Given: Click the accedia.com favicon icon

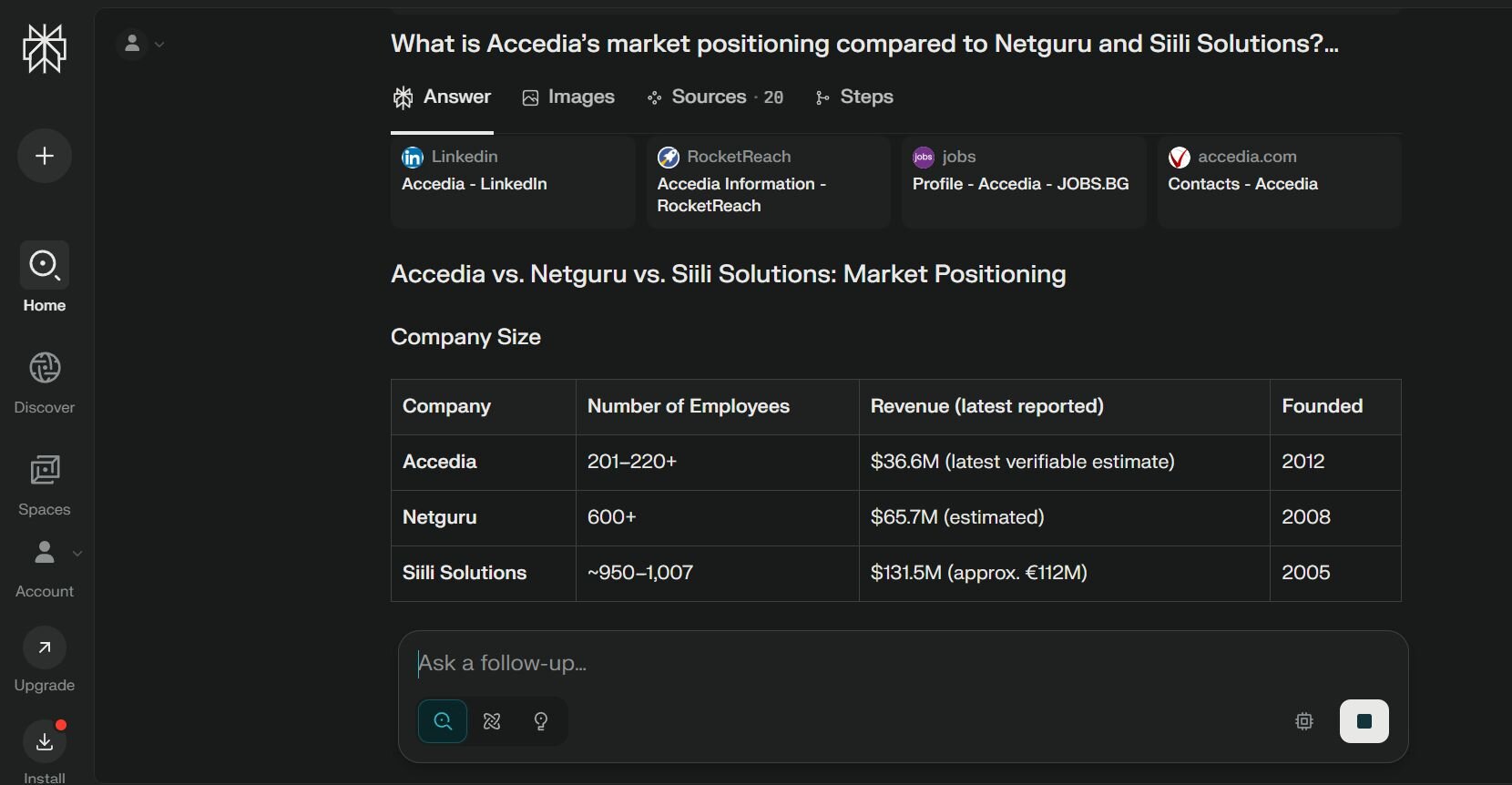Looking at the screenshot, I should [x=1180, y=158].
